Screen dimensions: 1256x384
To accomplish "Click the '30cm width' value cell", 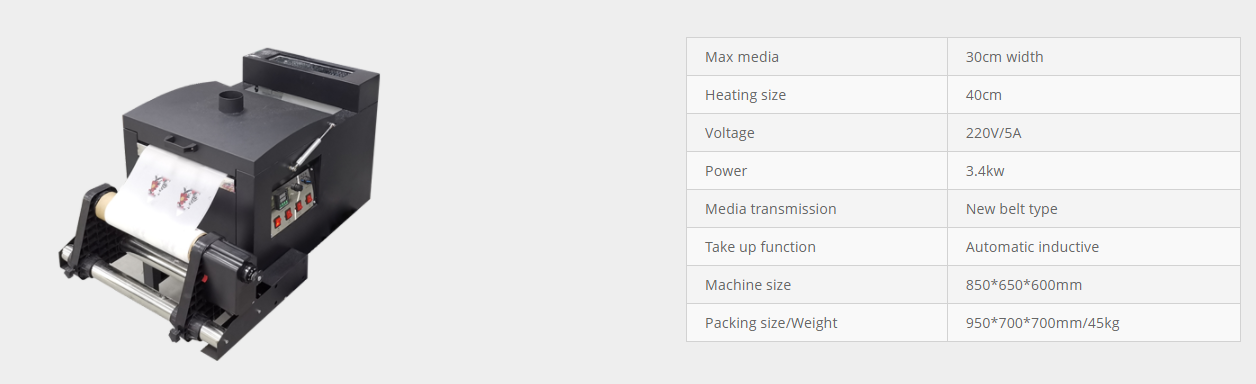I will pos(1094,57).
